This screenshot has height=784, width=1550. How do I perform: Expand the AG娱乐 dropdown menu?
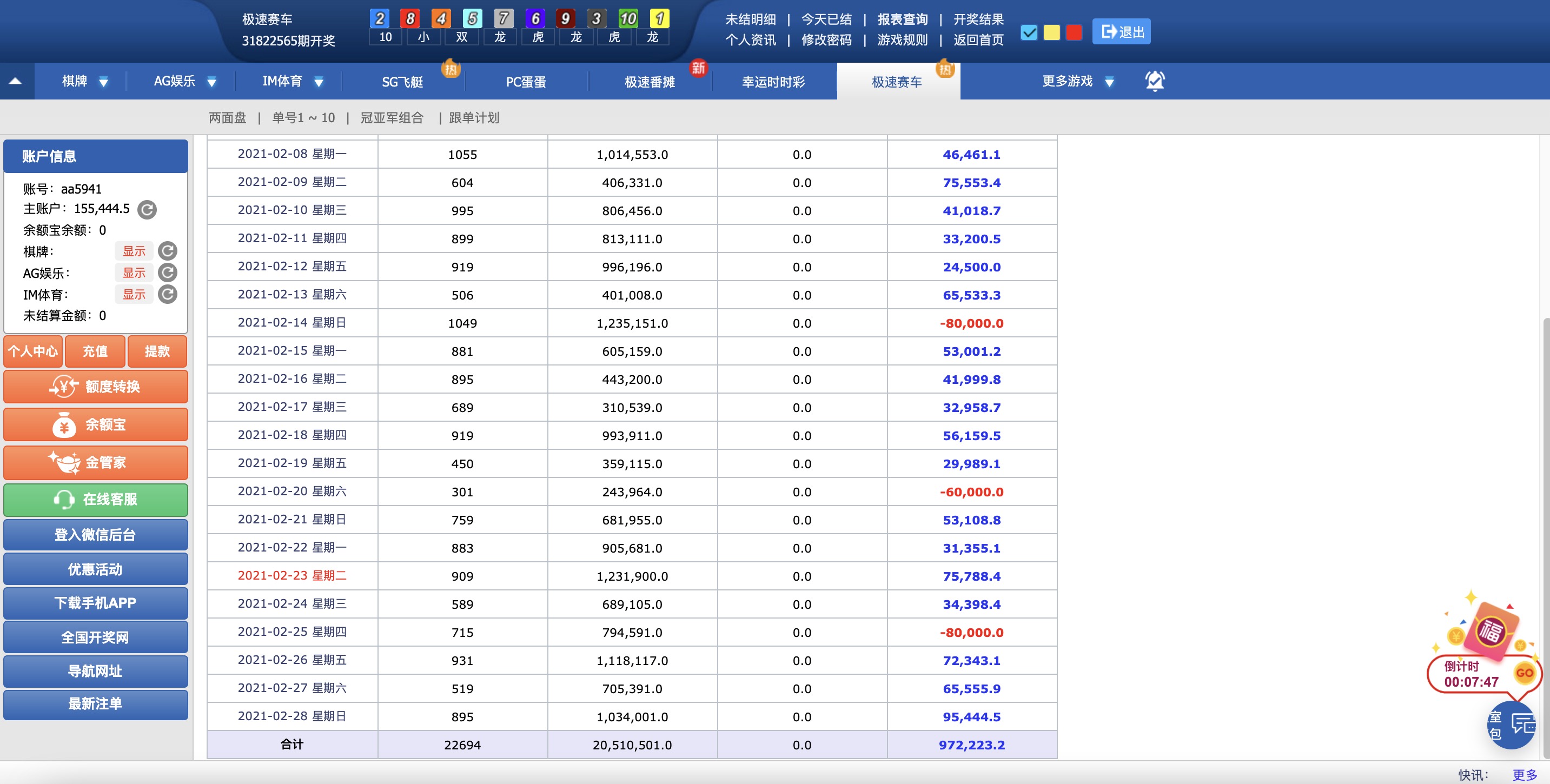coord(212,82)
